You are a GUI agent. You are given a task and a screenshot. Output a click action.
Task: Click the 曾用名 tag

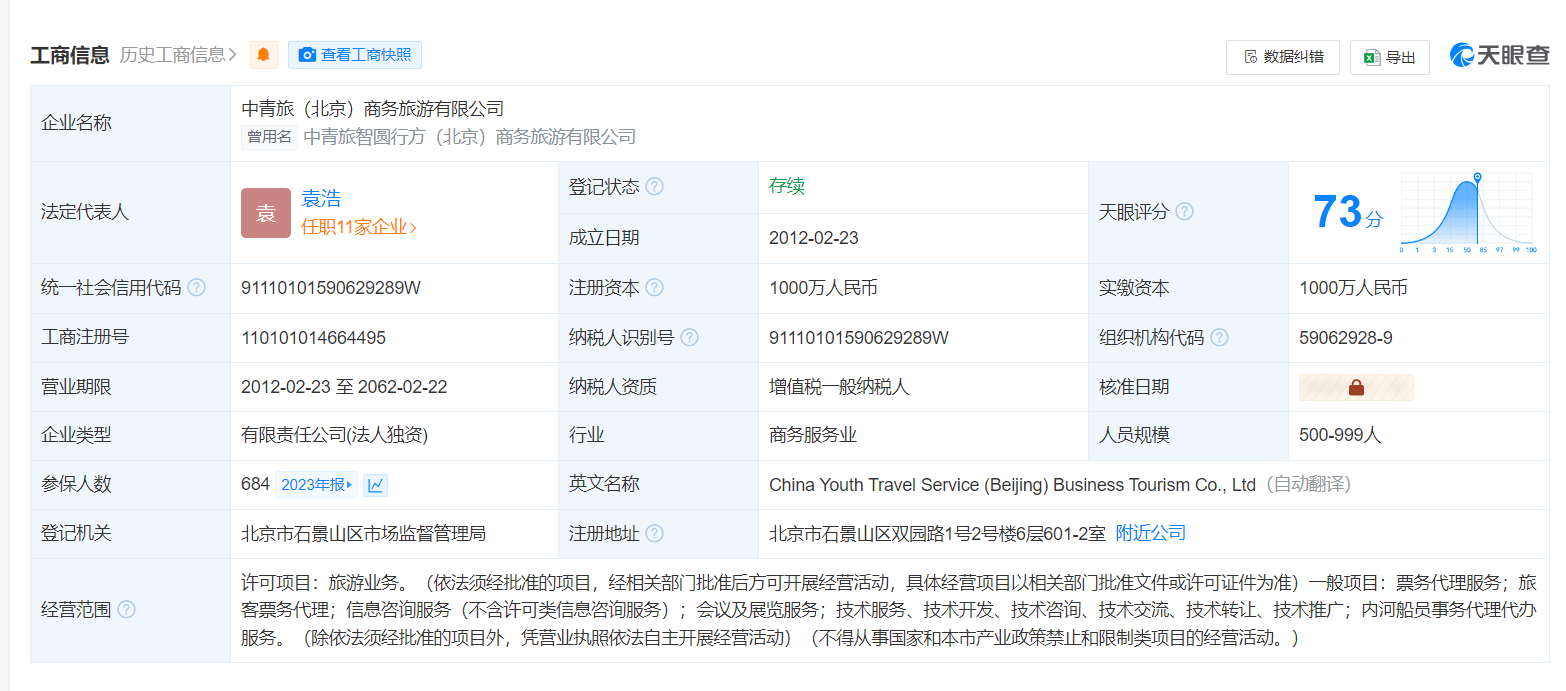click(269, 137)
